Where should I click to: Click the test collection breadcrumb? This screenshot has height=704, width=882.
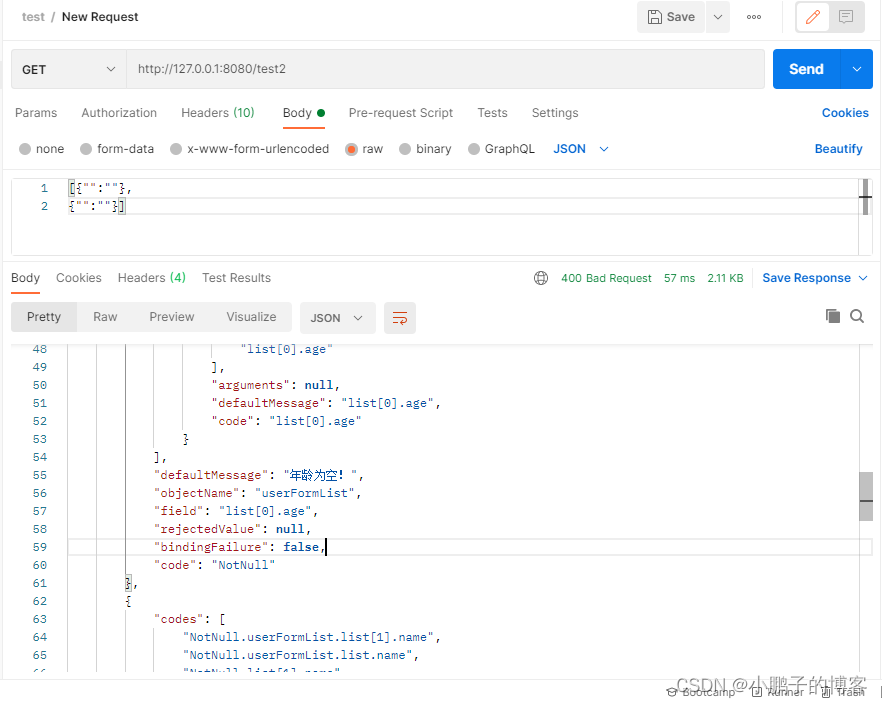pyautogui.click(x=33, y=17)
